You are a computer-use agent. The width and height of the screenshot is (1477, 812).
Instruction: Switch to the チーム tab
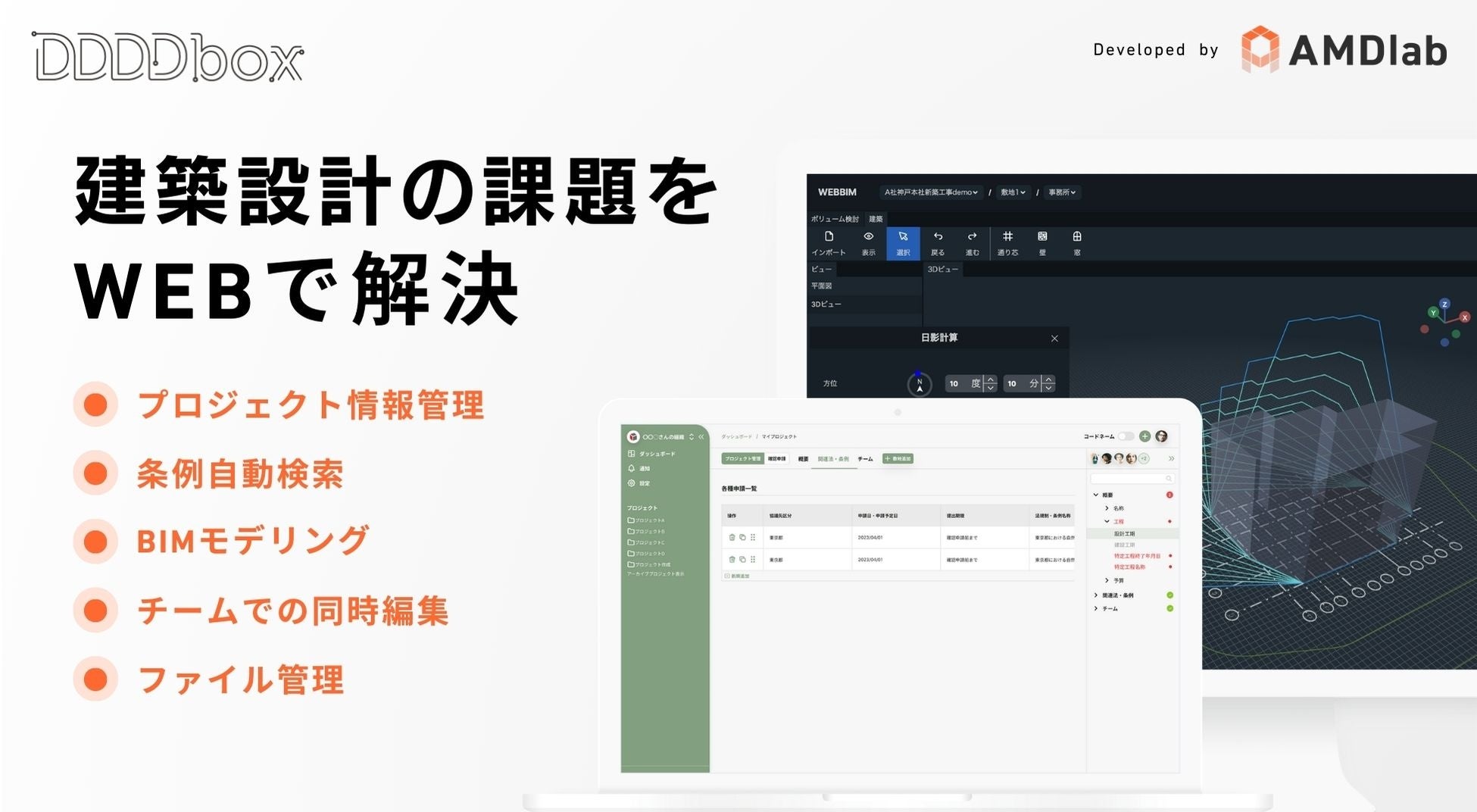pos(865,459)
